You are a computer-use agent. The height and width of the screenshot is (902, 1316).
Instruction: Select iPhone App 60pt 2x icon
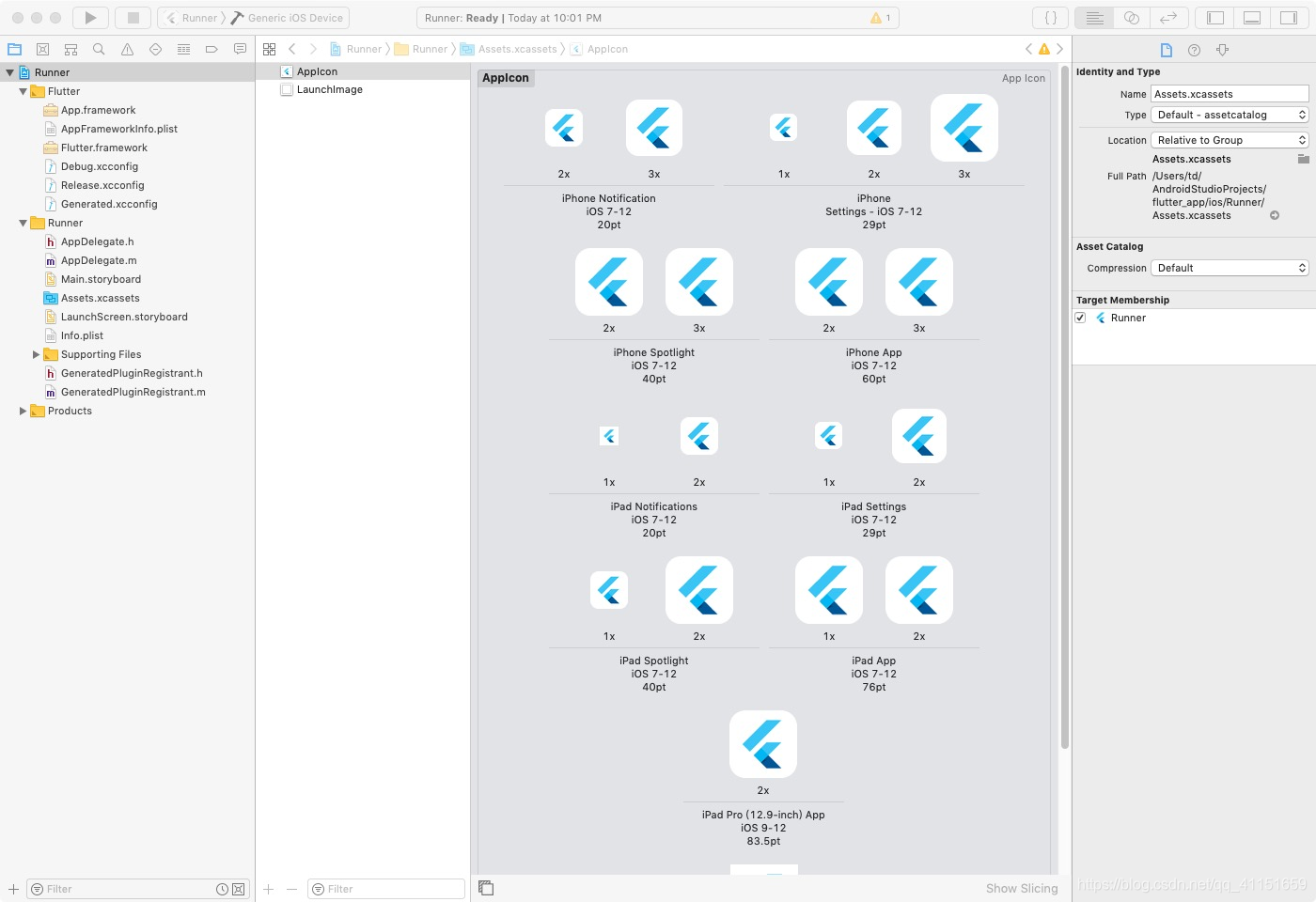[829, 282]
